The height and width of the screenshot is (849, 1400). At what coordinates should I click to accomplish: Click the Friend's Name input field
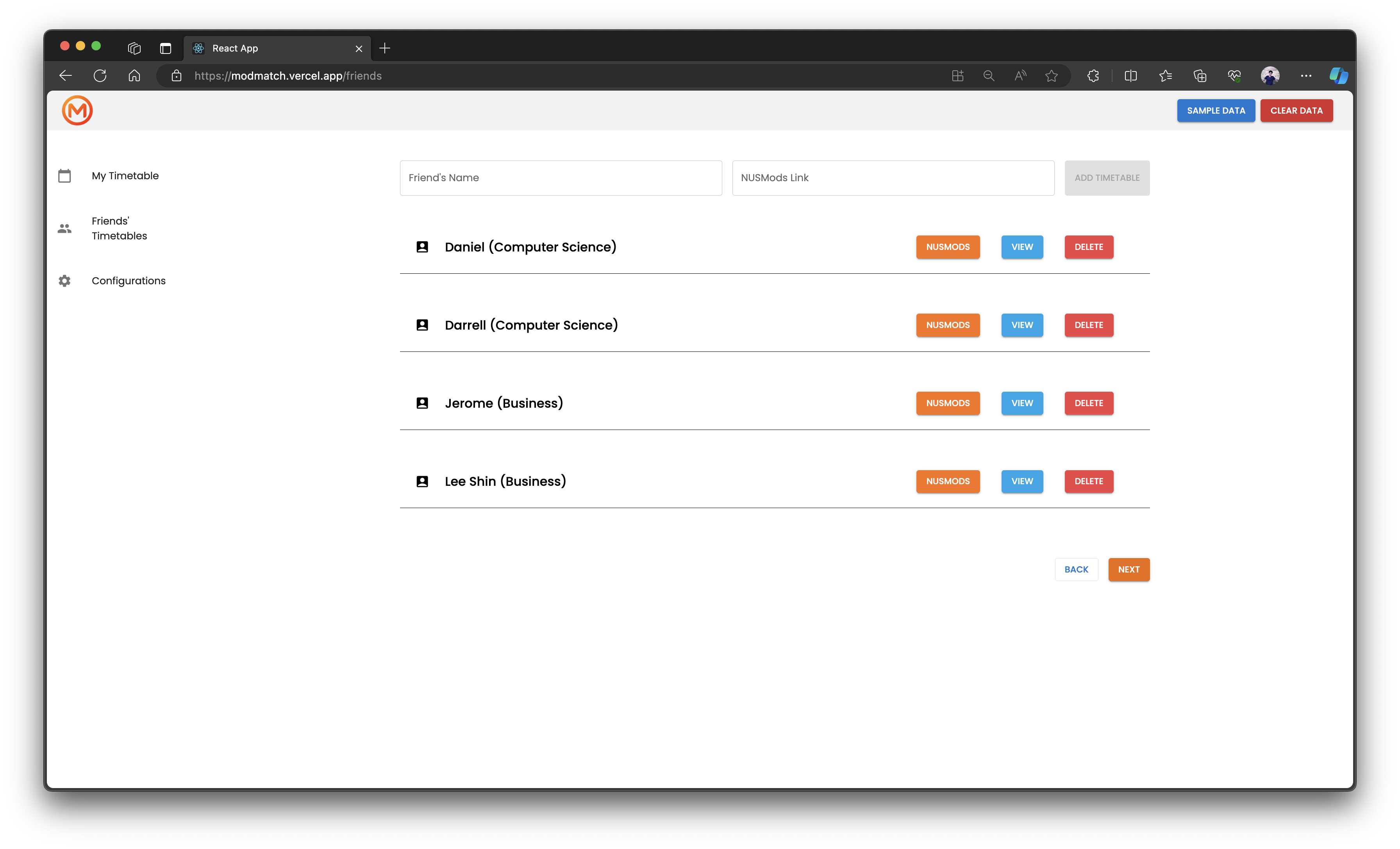[560, 178]
